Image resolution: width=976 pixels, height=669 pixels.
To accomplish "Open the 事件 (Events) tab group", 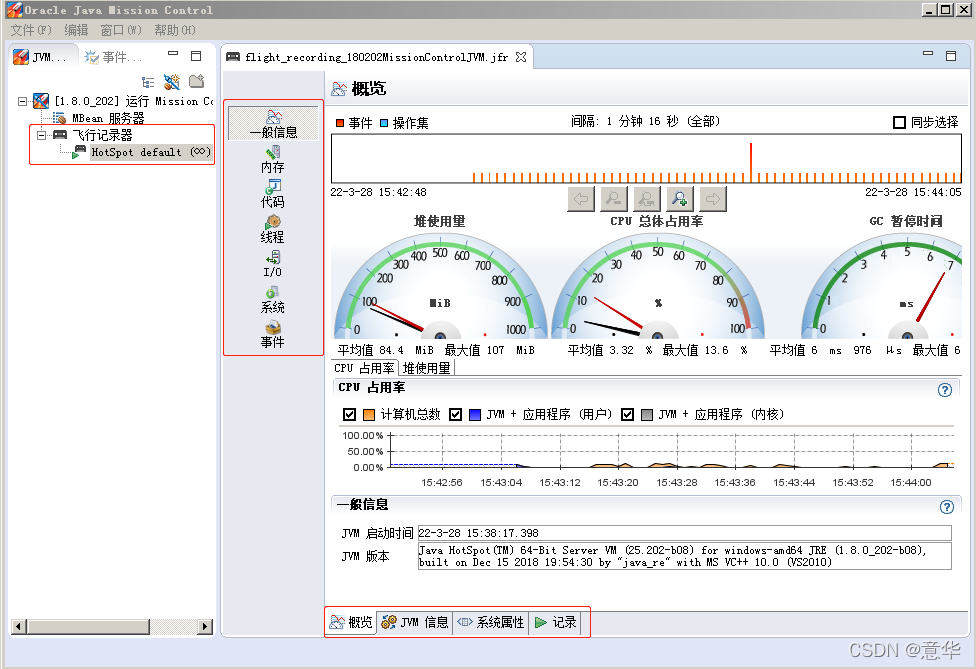I will 273,334.
